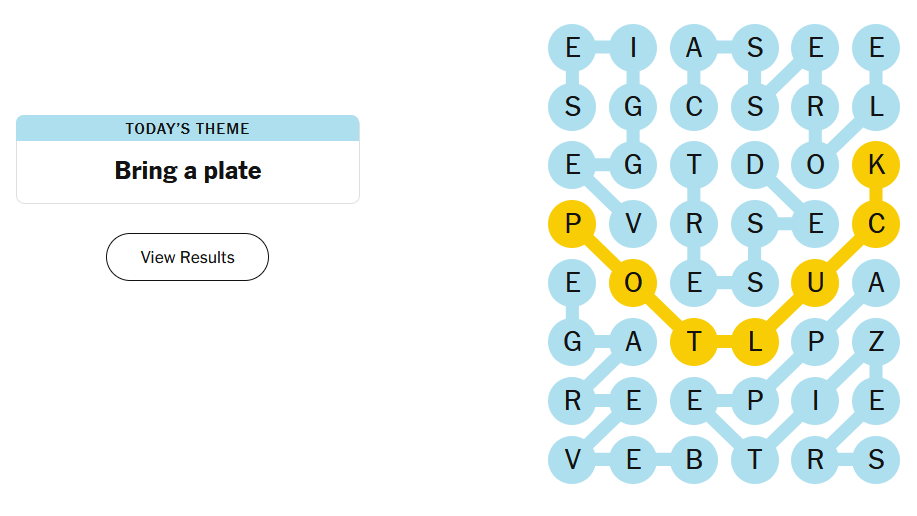Screen dimensions: 917x516
Task: Click the yellow highlighted L tile
Action: click(x=755, y=342)
